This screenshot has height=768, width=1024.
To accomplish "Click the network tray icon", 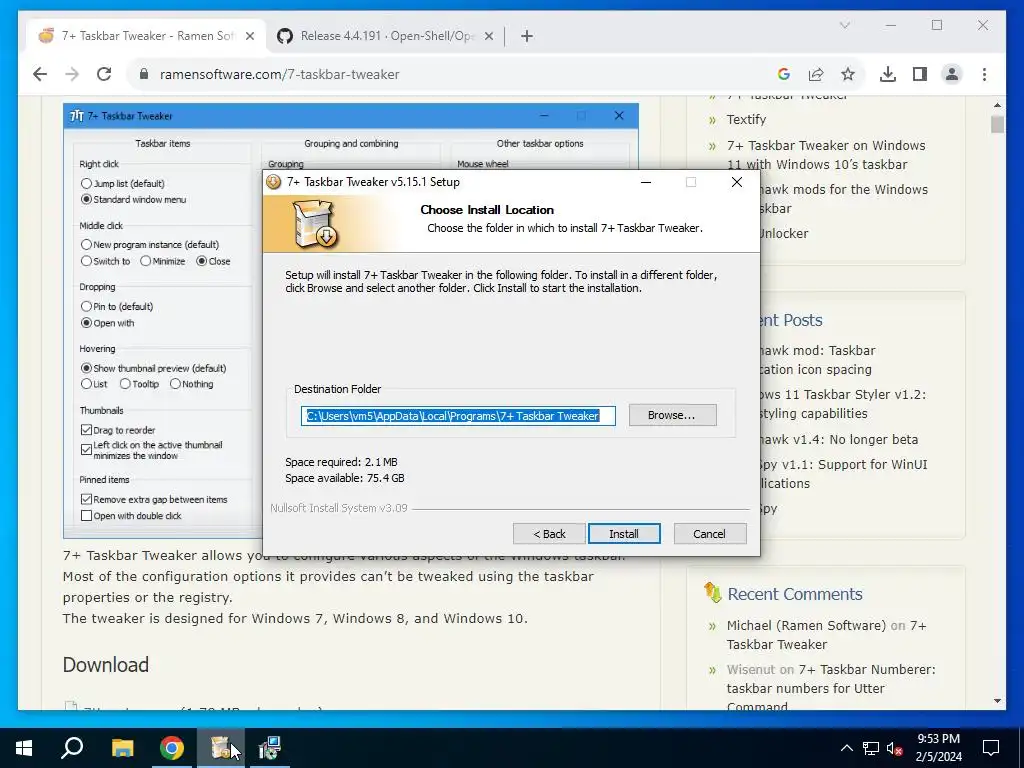I will (871, 748).
